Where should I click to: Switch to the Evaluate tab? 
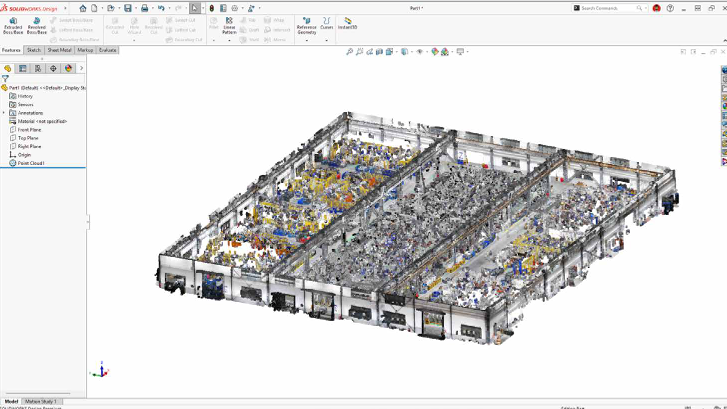pos(108,50)
